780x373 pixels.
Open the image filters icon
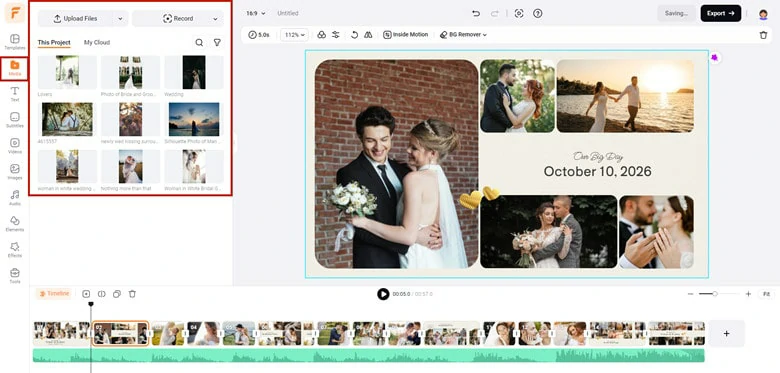(321, 35)
